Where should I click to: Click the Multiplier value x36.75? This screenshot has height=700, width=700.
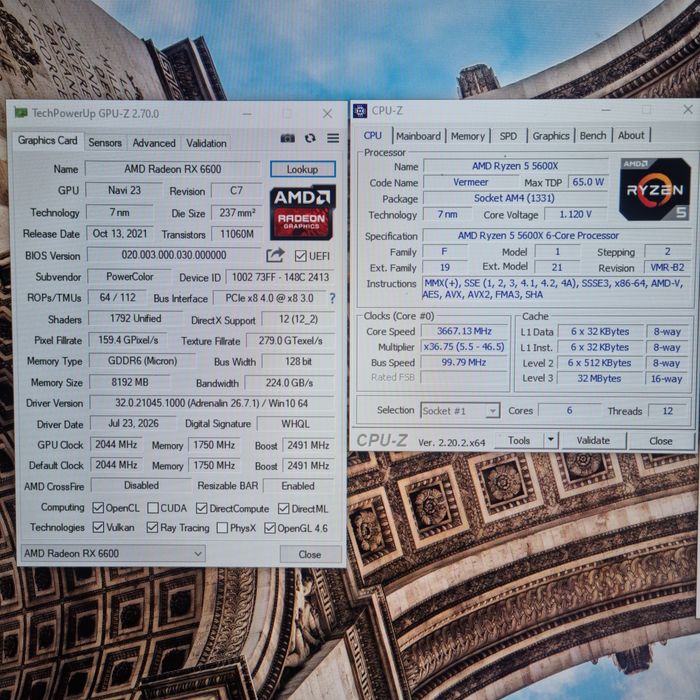(x=464, y=346)
